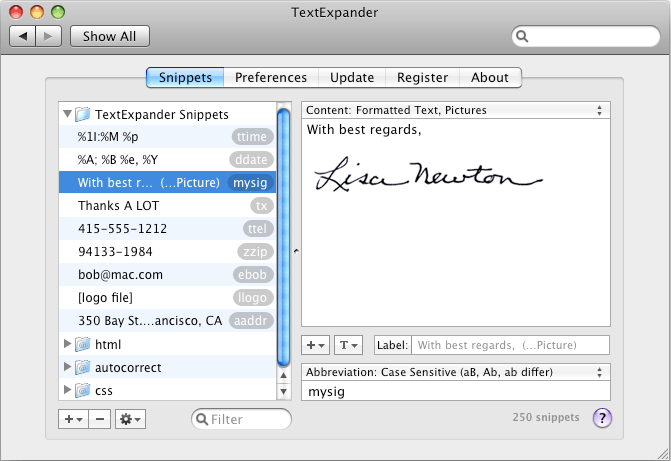Expand the css folder
Image resolution: width=671 pixels, height=461 pixels.
67,390
